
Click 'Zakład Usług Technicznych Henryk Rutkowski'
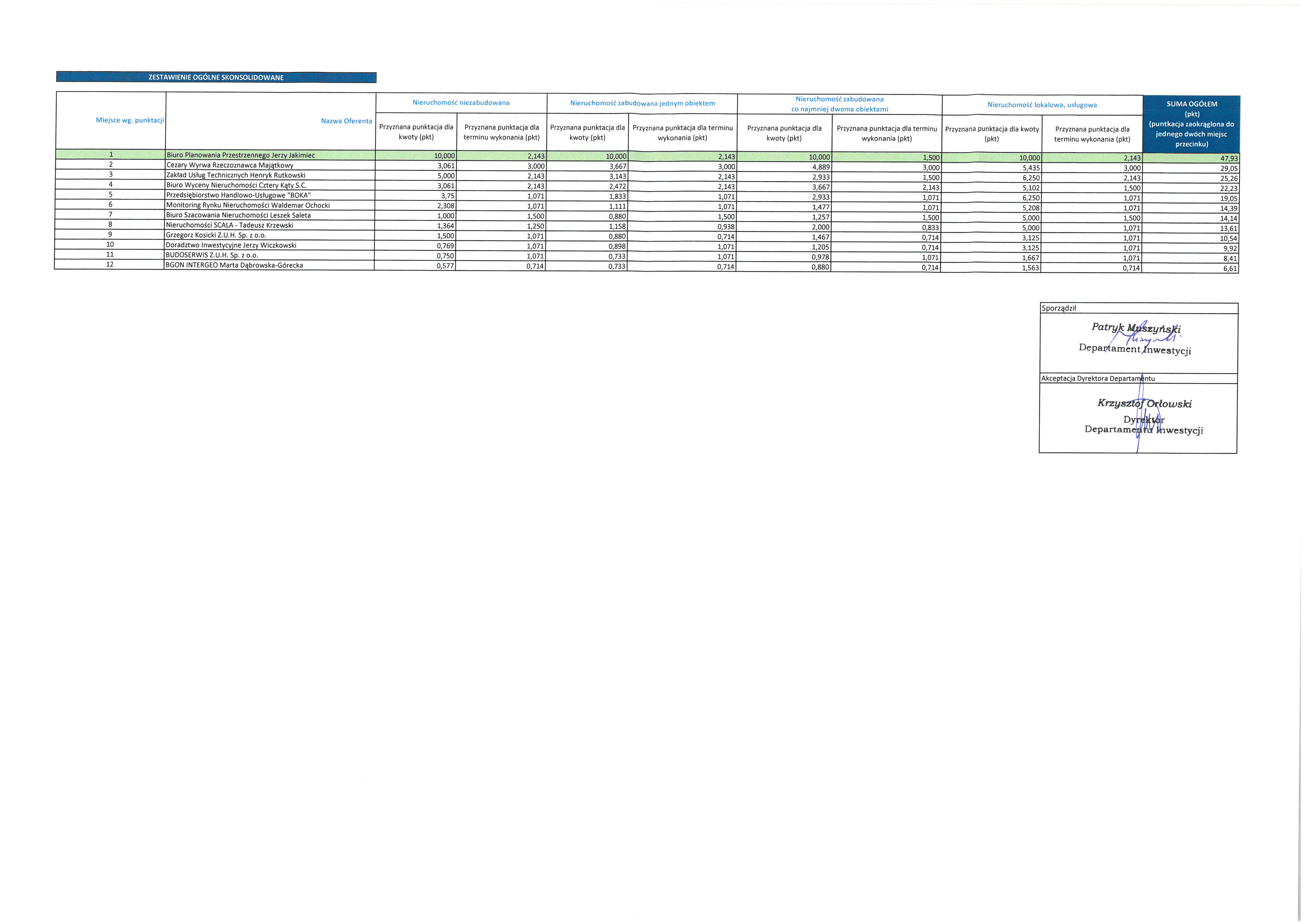(236, 175)
